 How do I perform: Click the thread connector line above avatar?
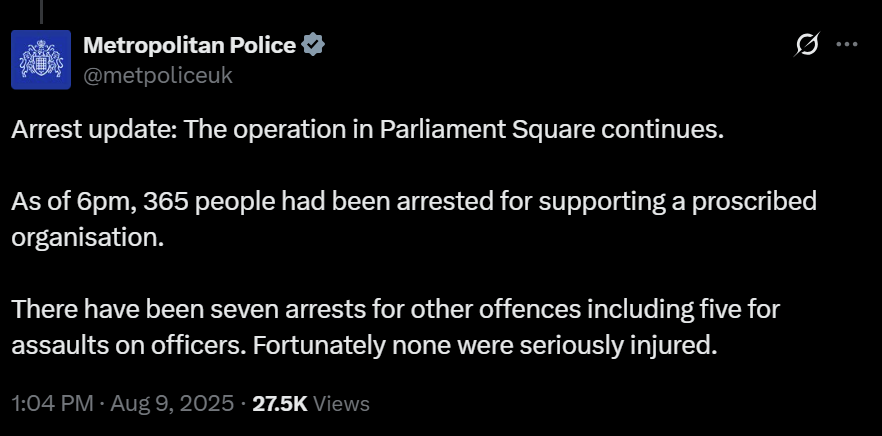41,11
